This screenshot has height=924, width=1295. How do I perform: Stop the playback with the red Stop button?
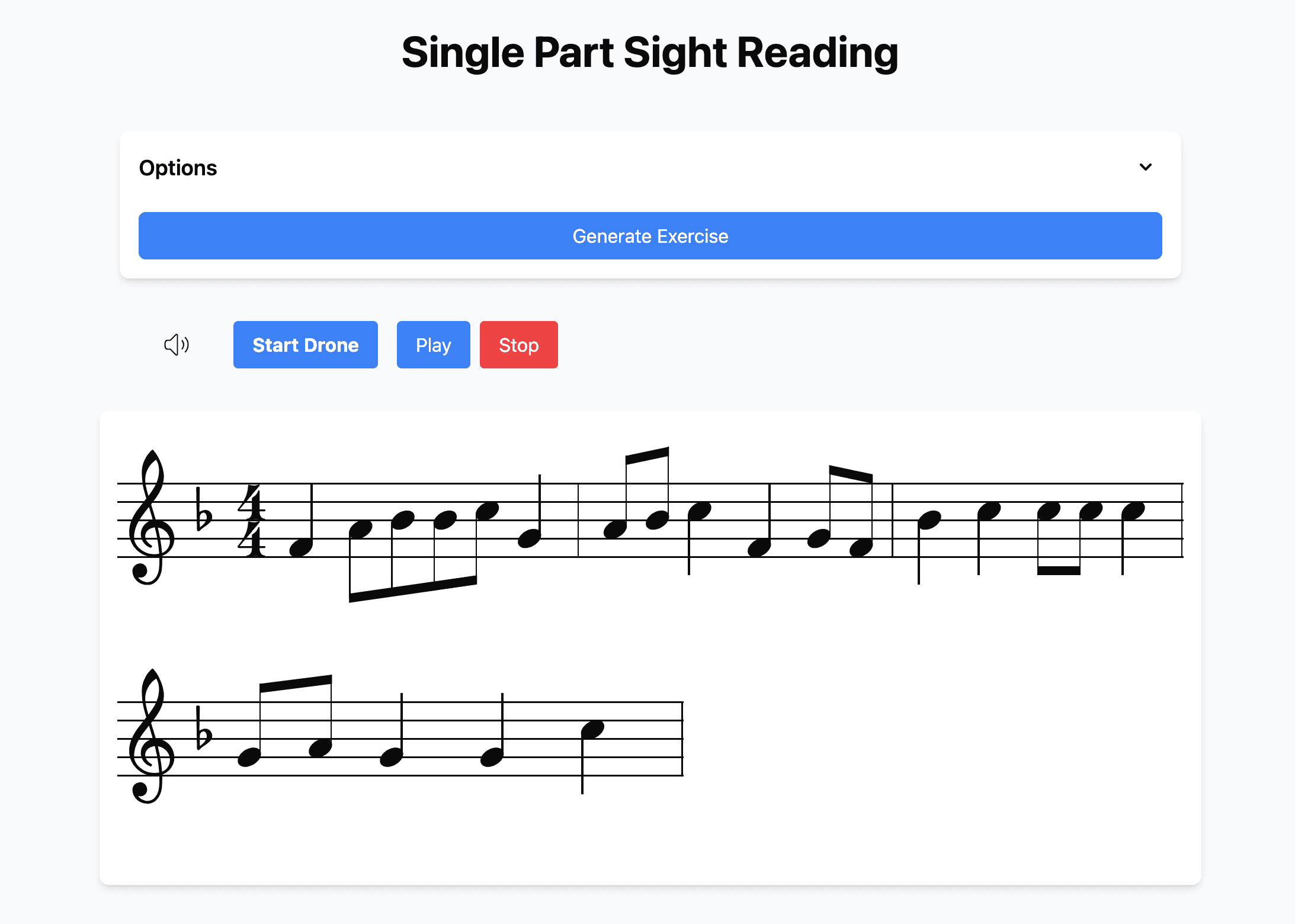pyautogui.click(x=518, y=344)
